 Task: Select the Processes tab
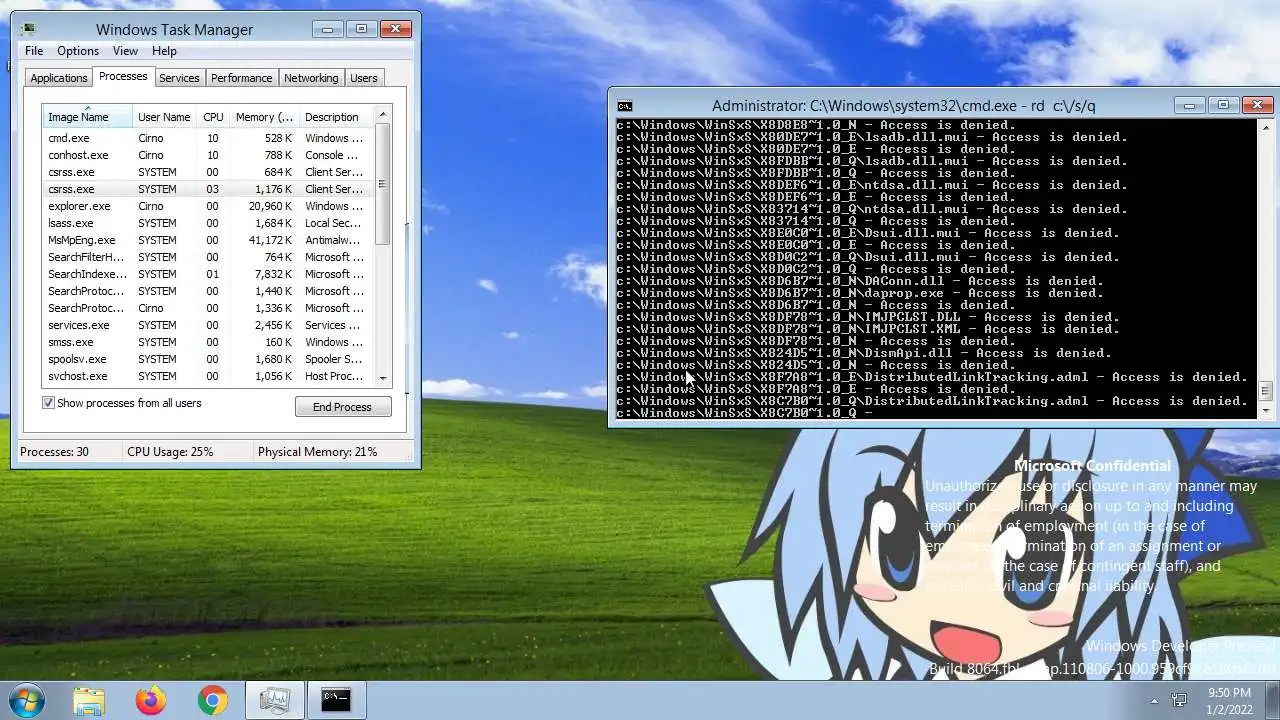tap(123, 77)
